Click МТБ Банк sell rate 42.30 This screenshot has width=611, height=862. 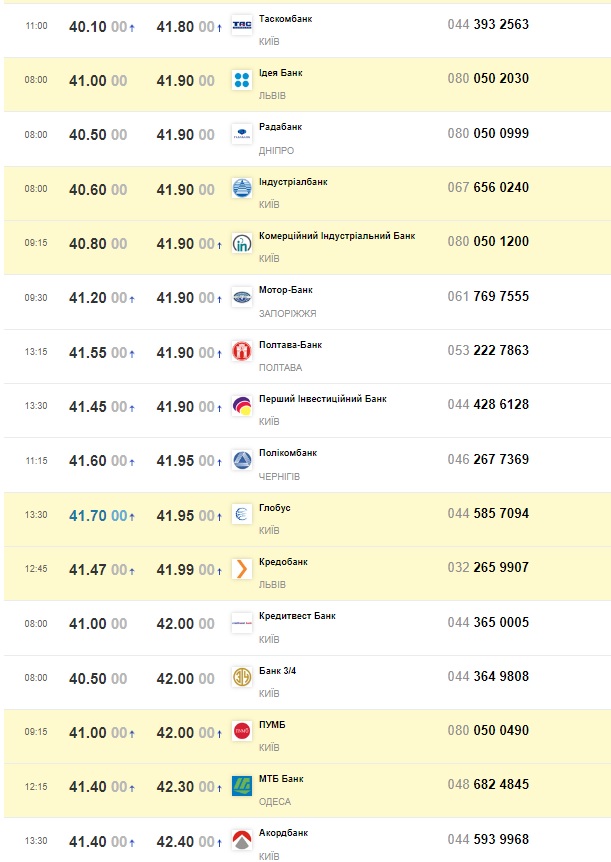click(175, 787)
